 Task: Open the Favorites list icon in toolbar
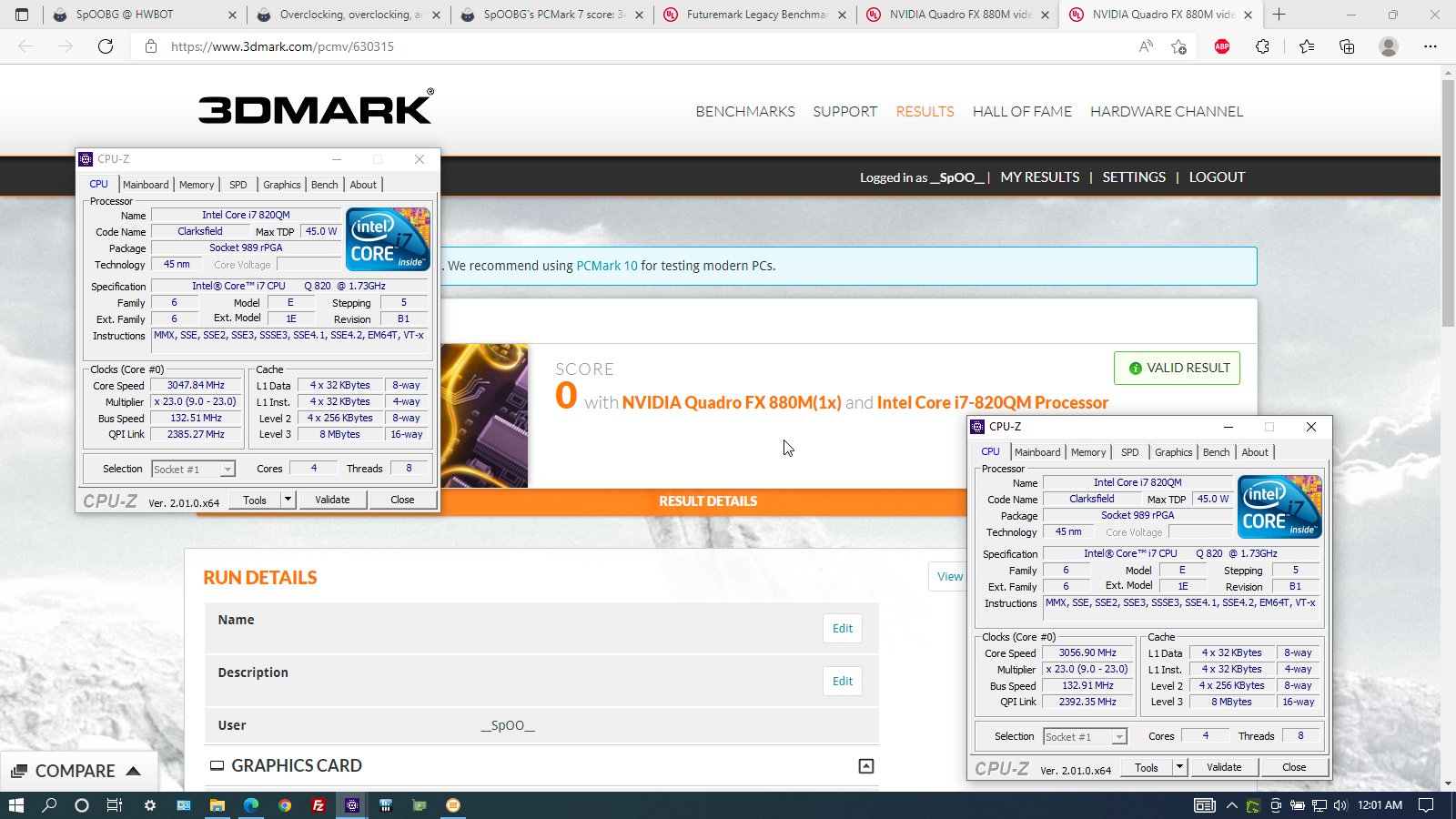click(x=1307, y=46)
